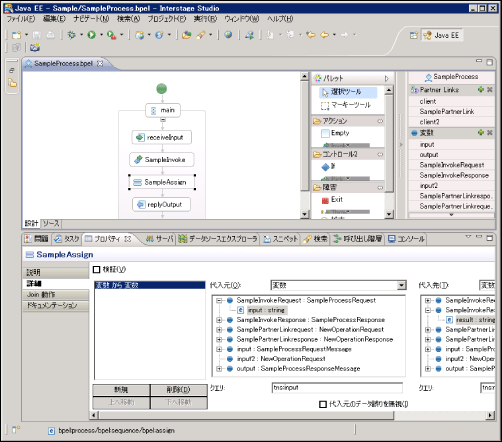Collapse the main sequence minus toggle
This screenshot has height=442, width=502.
pos(163,120)
